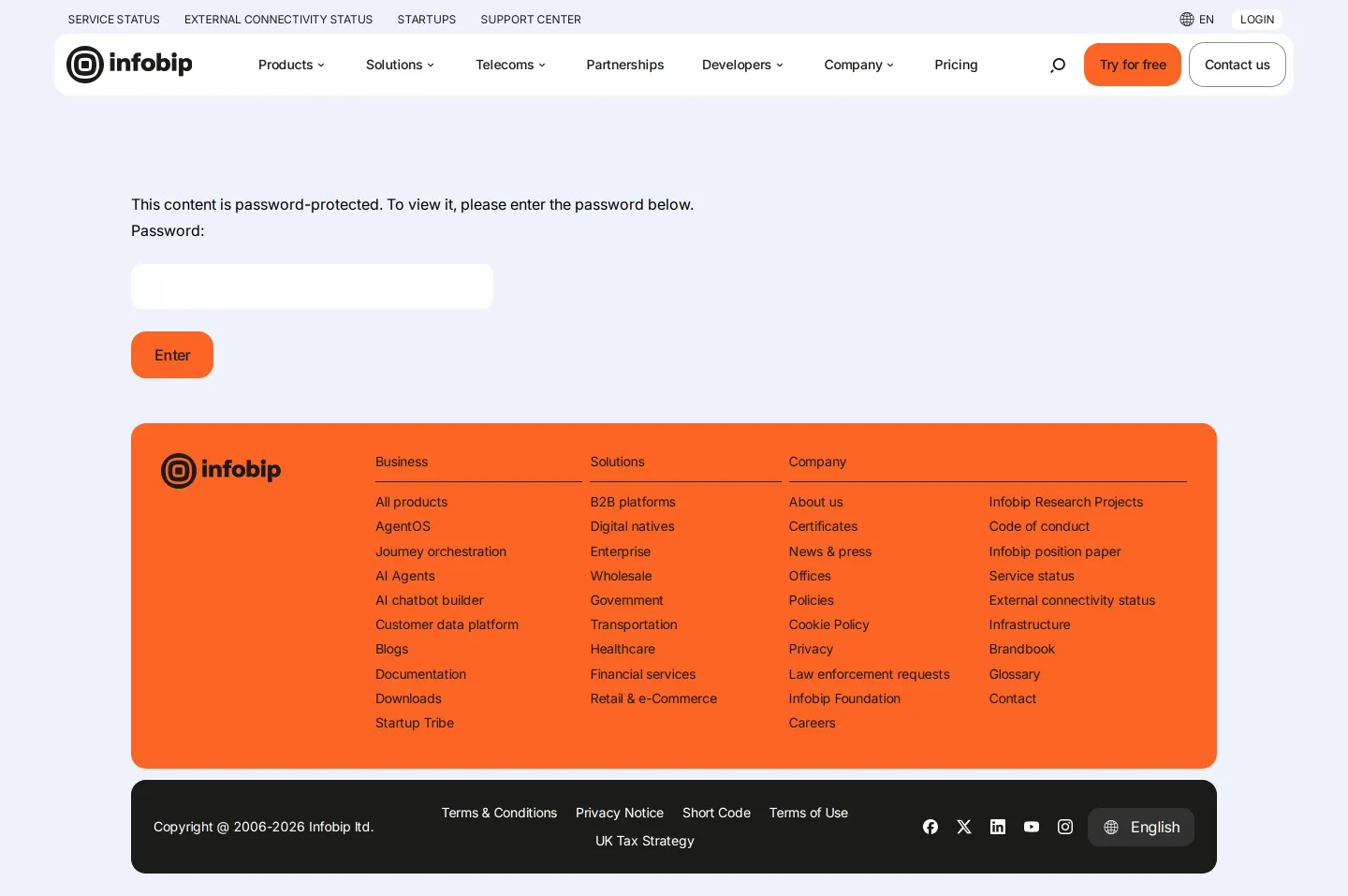Click the orange footer Infobip logo
Viewport: 1348px width, 896px height.
click(221, 470)
